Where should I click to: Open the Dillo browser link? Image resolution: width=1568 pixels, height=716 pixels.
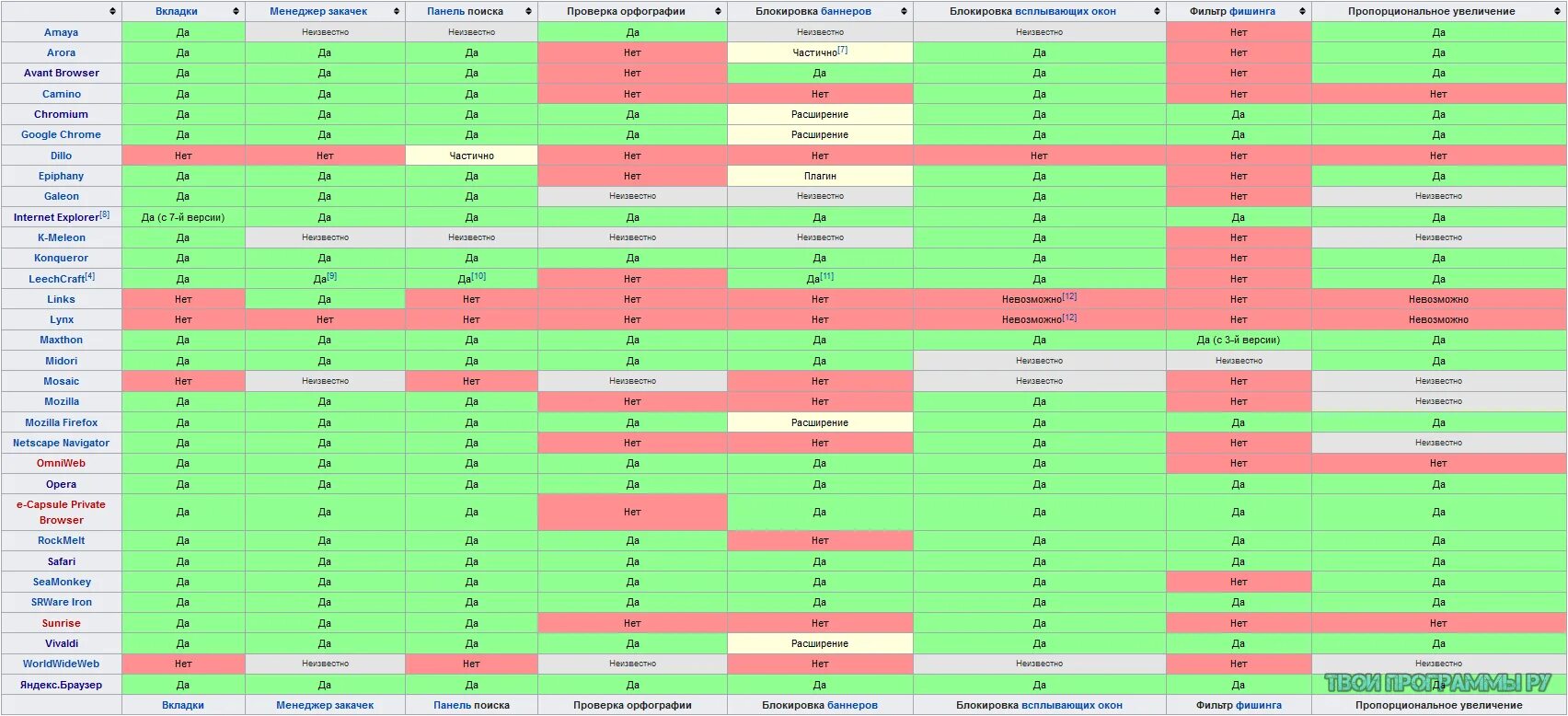(x=62, y=156)
